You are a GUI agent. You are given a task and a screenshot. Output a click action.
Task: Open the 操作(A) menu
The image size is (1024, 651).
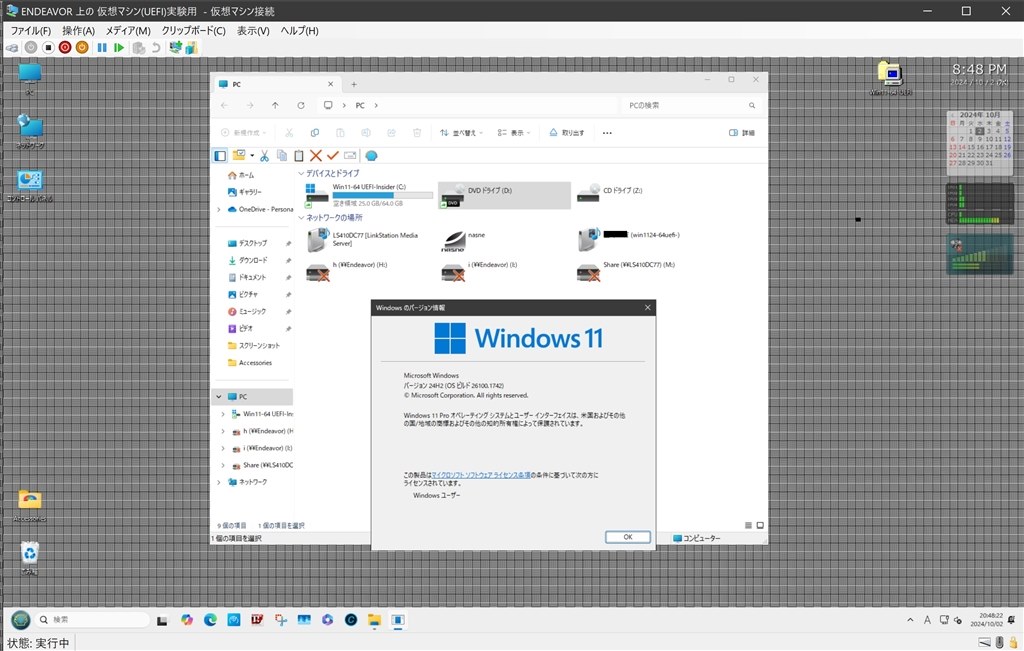click(78, 31)
